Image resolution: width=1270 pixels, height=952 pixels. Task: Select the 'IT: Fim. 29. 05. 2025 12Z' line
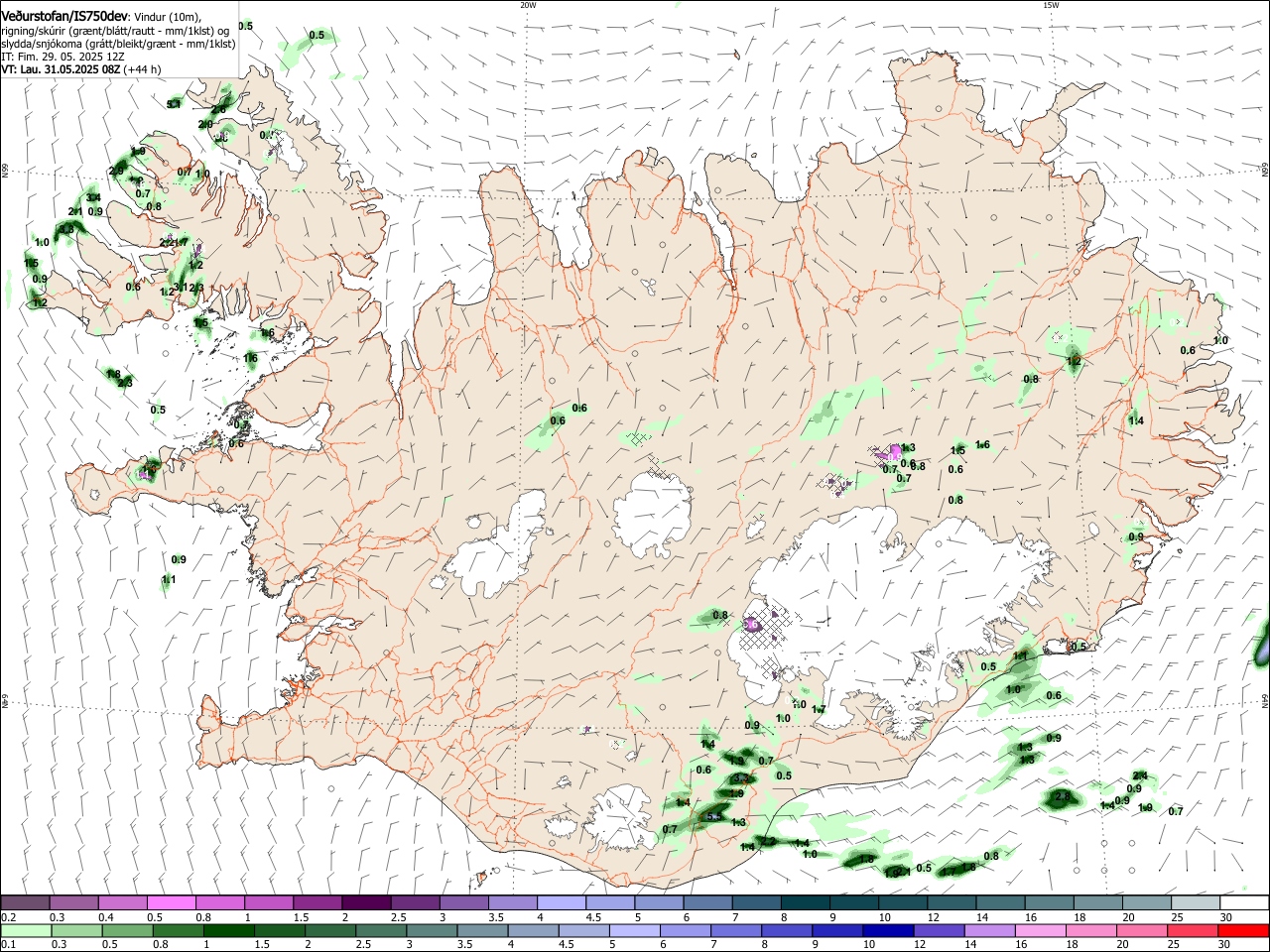tap(62, 57)
